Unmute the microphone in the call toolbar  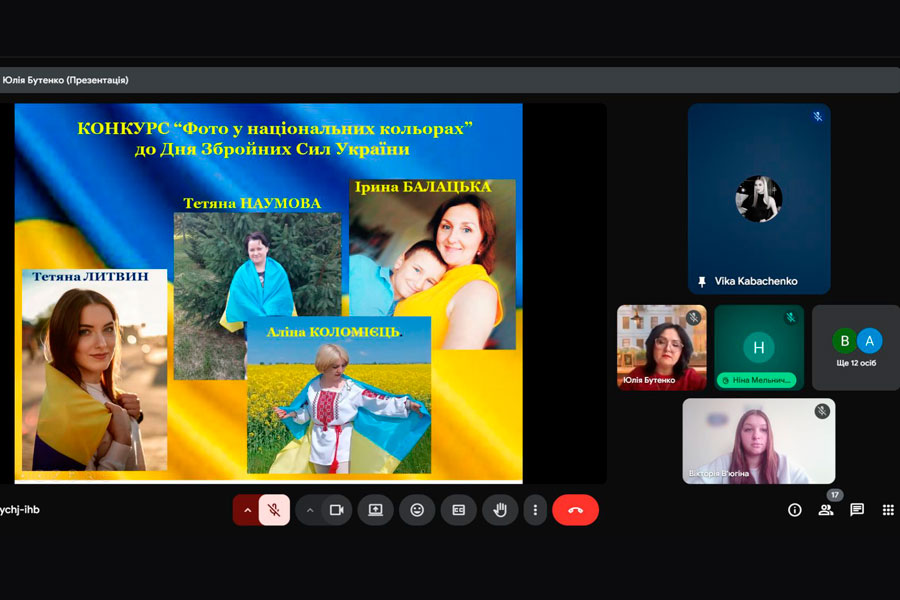pos(274,510)
